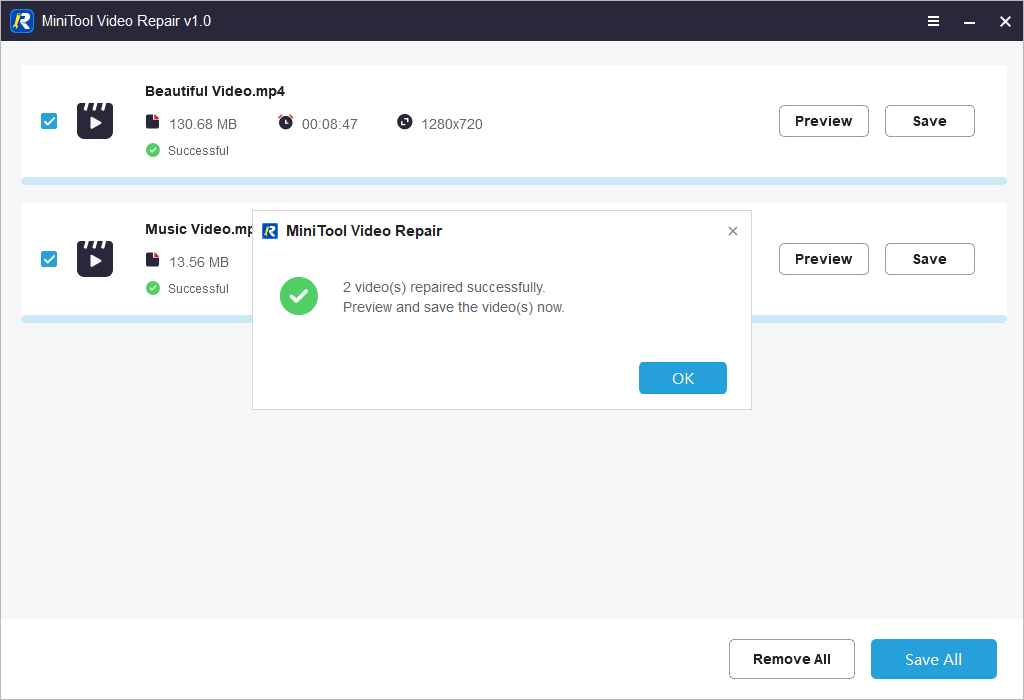Save Beautiful Video.mp4
Image resolution: width=1024 pixels, height=700 pixels.
pos(929,121)
